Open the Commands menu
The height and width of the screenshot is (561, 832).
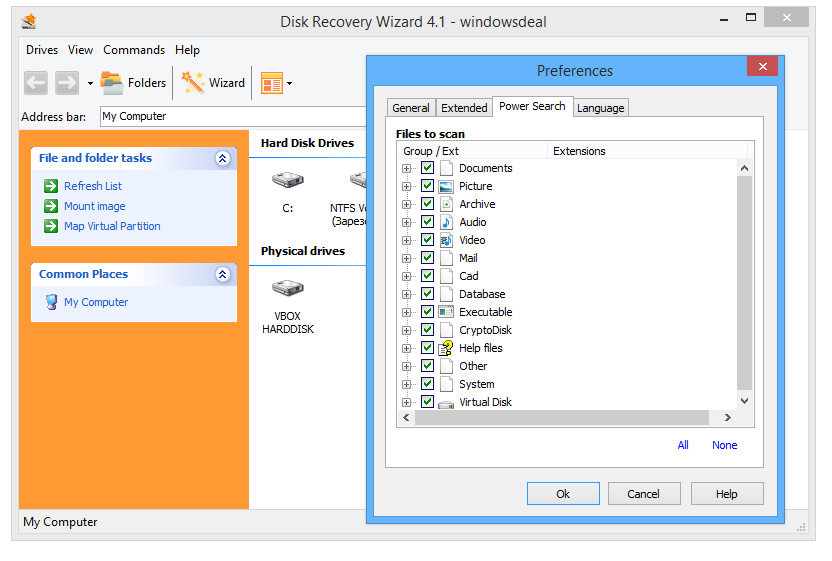point(134,50)
